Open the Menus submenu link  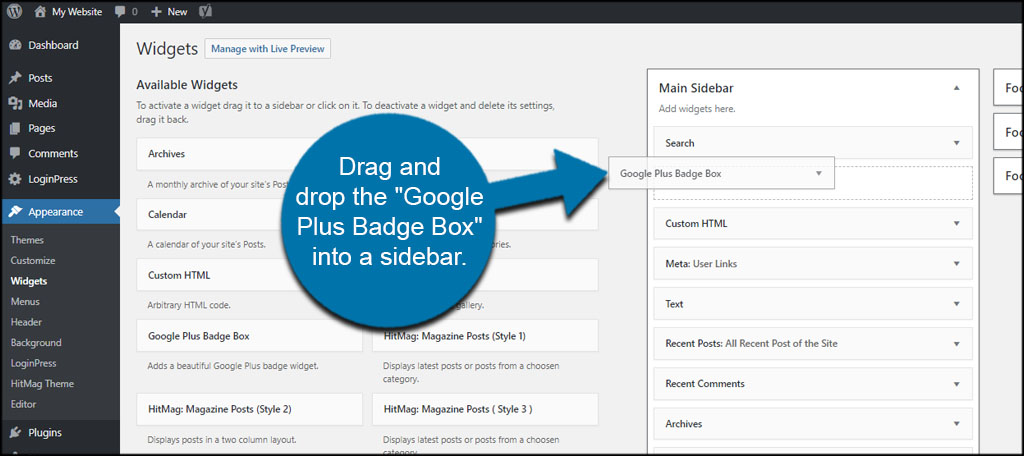(25, 301)
